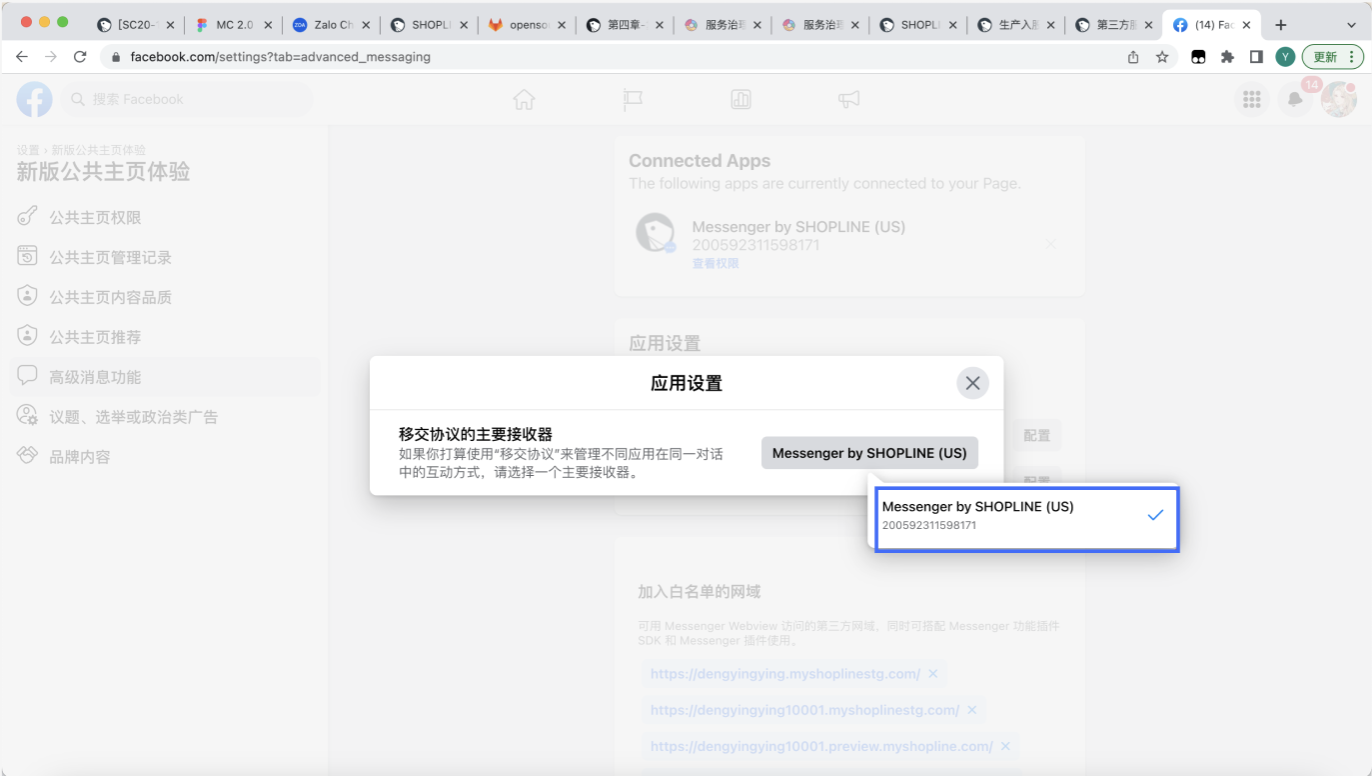This screenshot has width=1372, height=776.
Task: Click the Messenger by SHOPLINE app avatar
Action: point(655,233)
